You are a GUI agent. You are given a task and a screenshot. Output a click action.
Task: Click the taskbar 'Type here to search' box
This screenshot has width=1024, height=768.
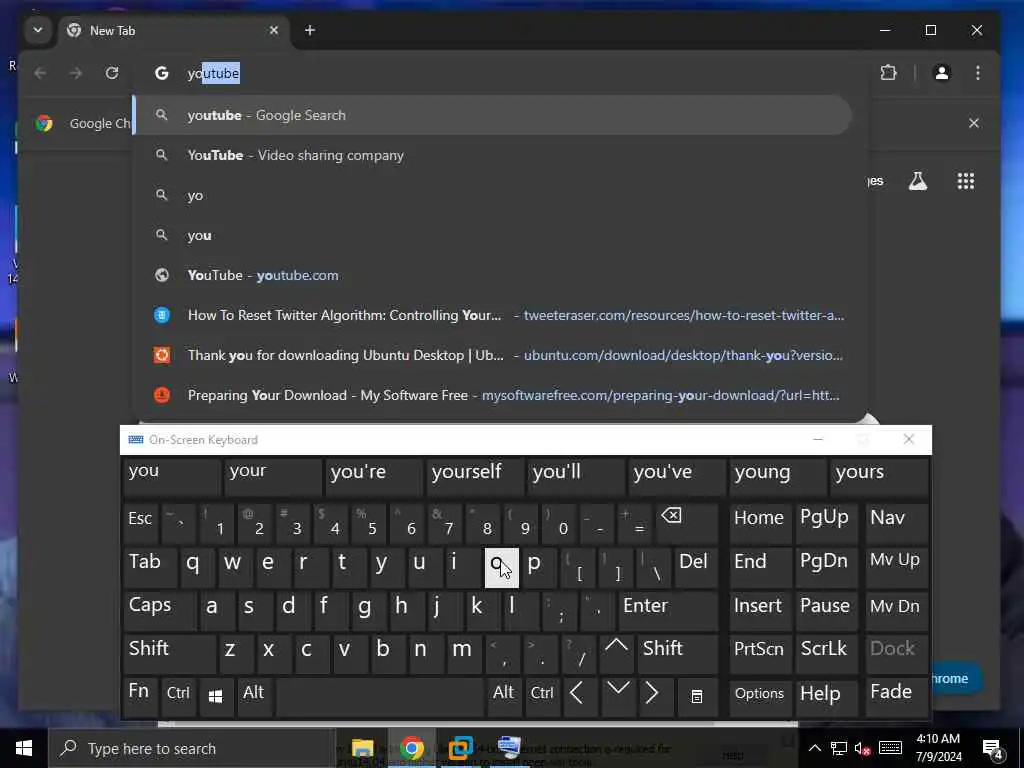point(193,748)
